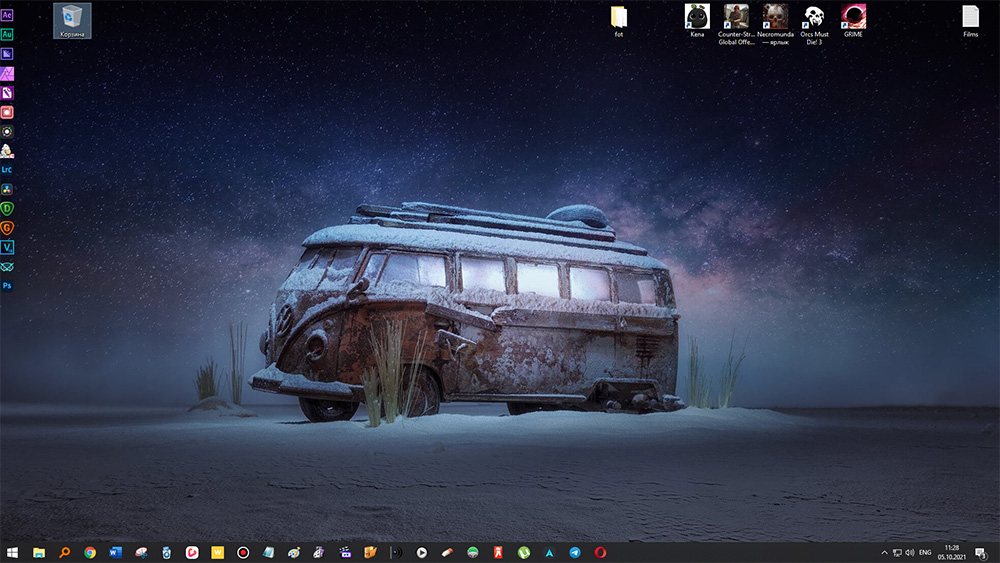The width and height of the screenshot is (1000, 563).
Task: Open Telegram from the taskbar
Action: coord(575,553)
